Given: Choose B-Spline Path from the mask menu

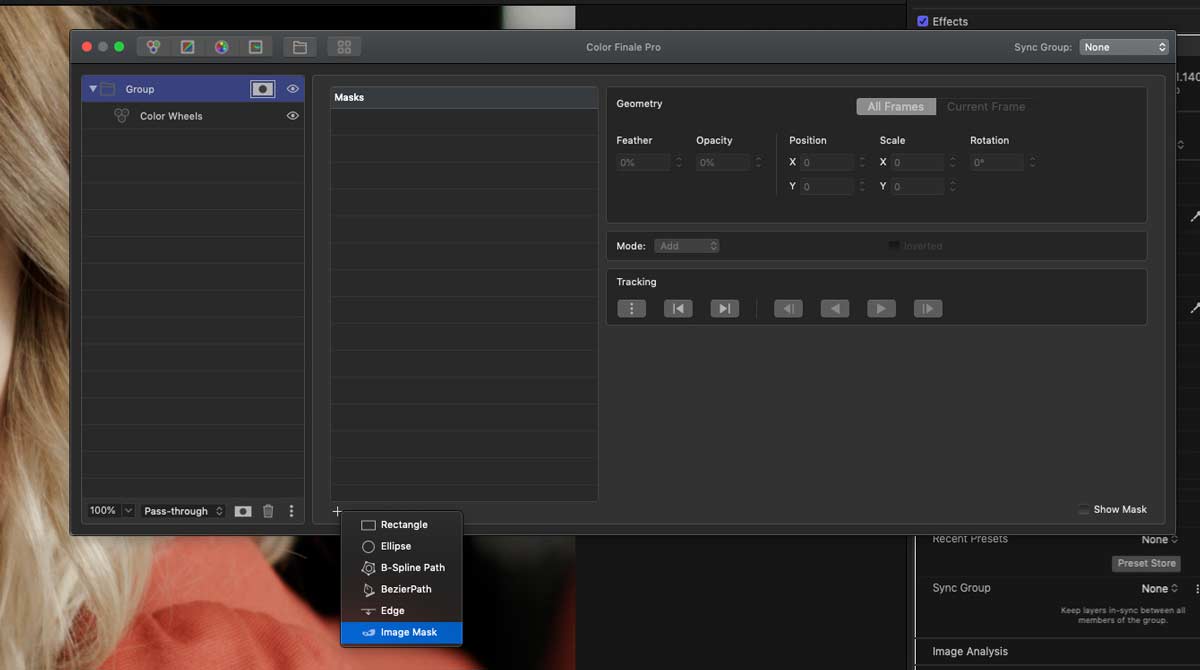Looking at the screenshot, I should click(401, 568).
